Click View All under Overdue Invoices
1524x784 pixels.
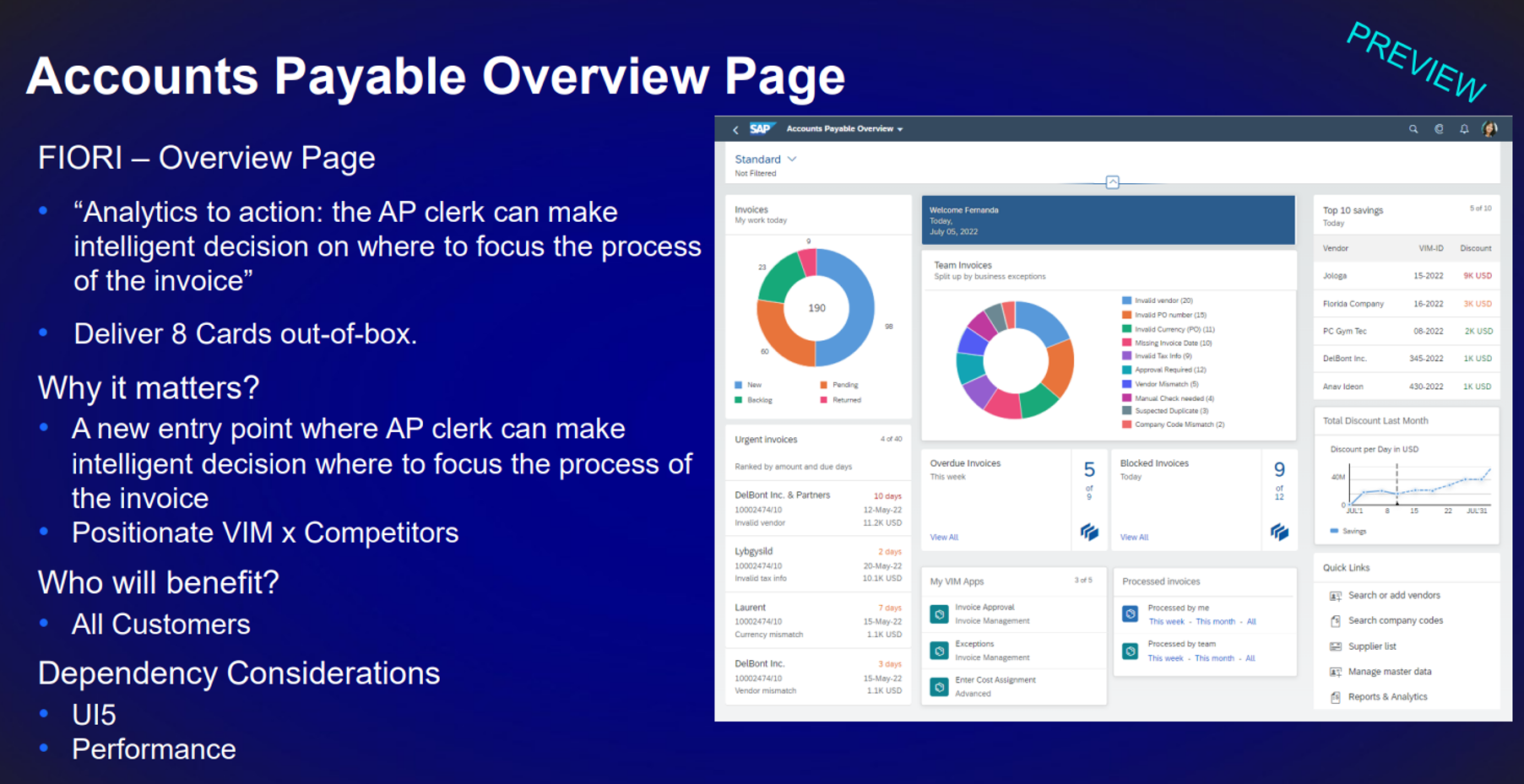pos(944,537)
